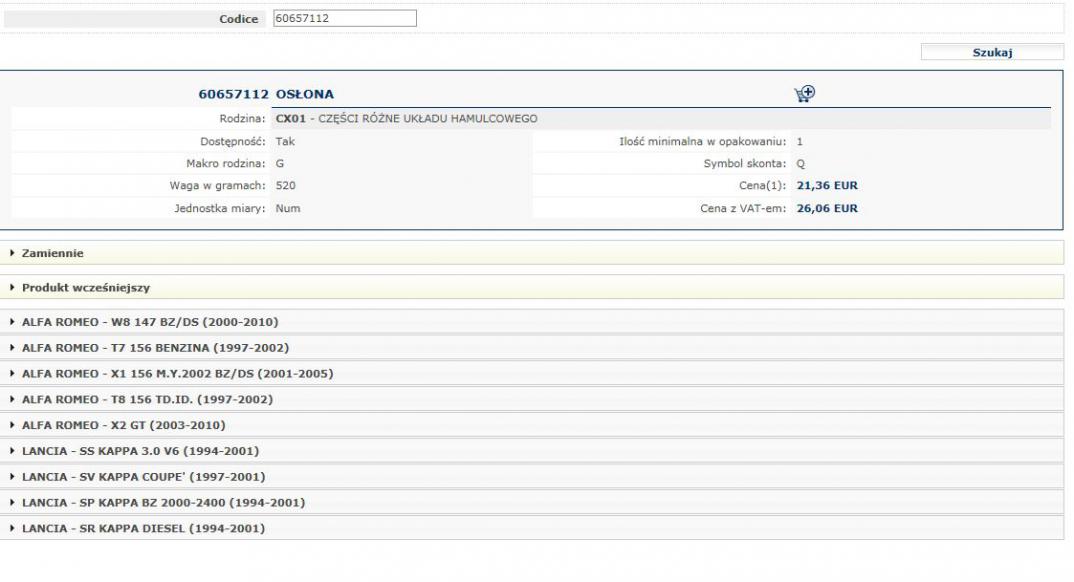Click the Symbol skonta value Q
The width and height of the screenshot is (1074, 582).
click(801, 164)
